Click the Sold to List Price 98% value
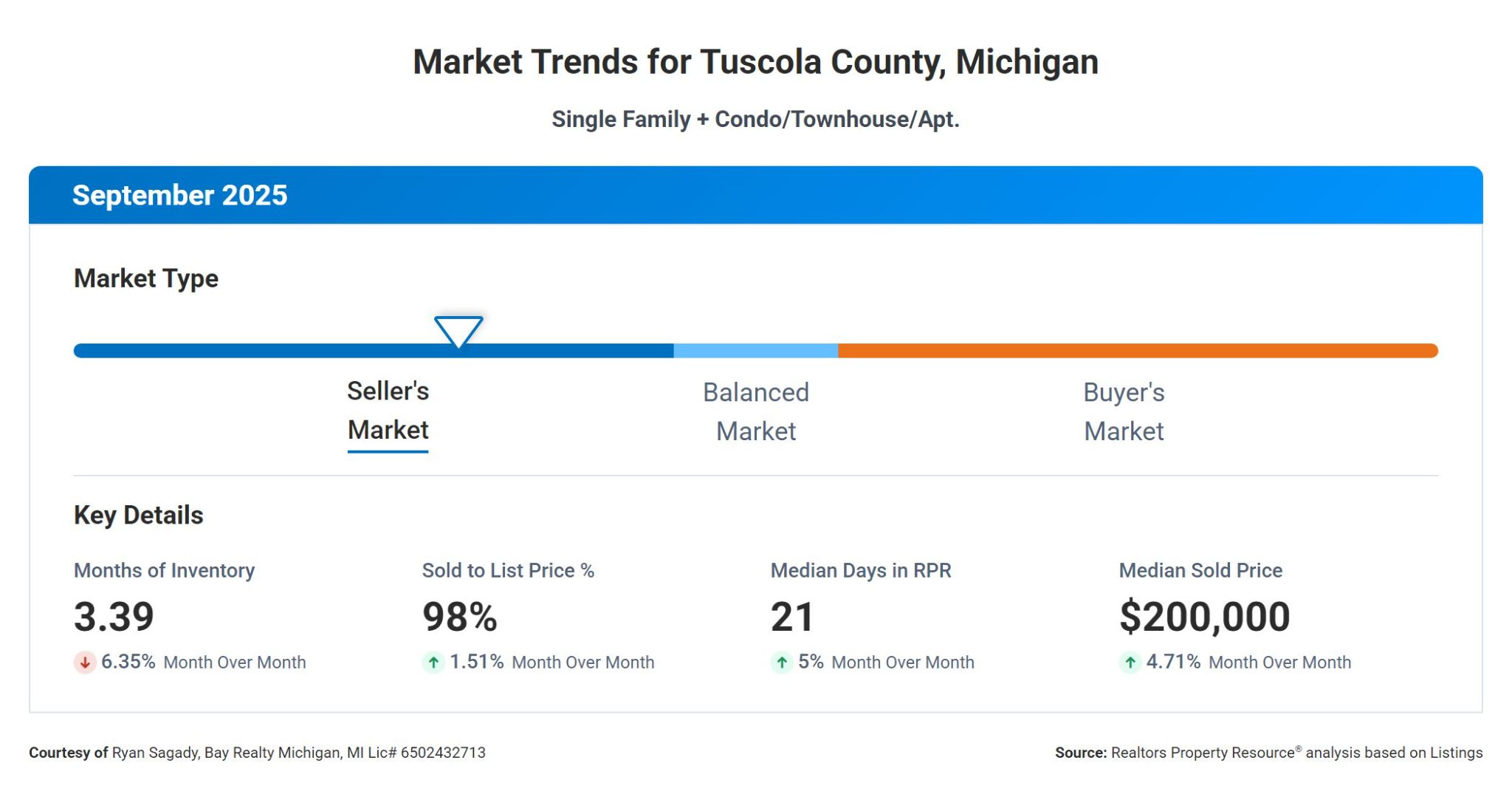 pyautogui.click(x=459, y=617)
